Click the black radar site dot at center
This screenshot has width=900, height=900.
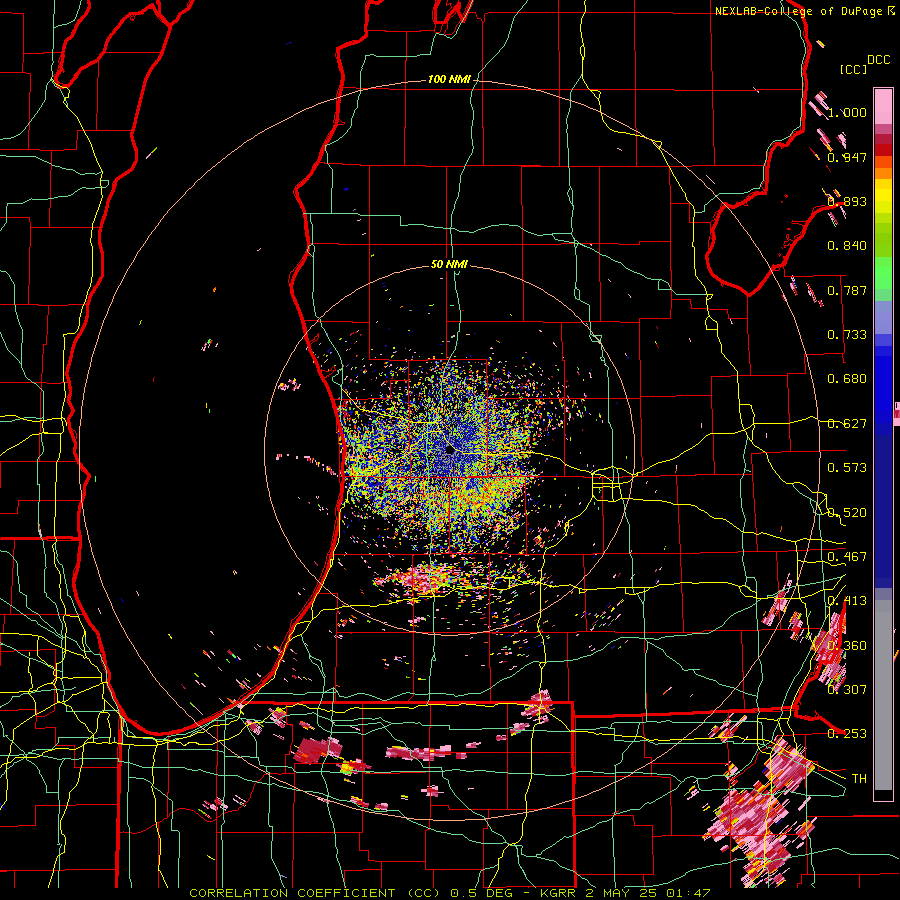tap(449, 449)
